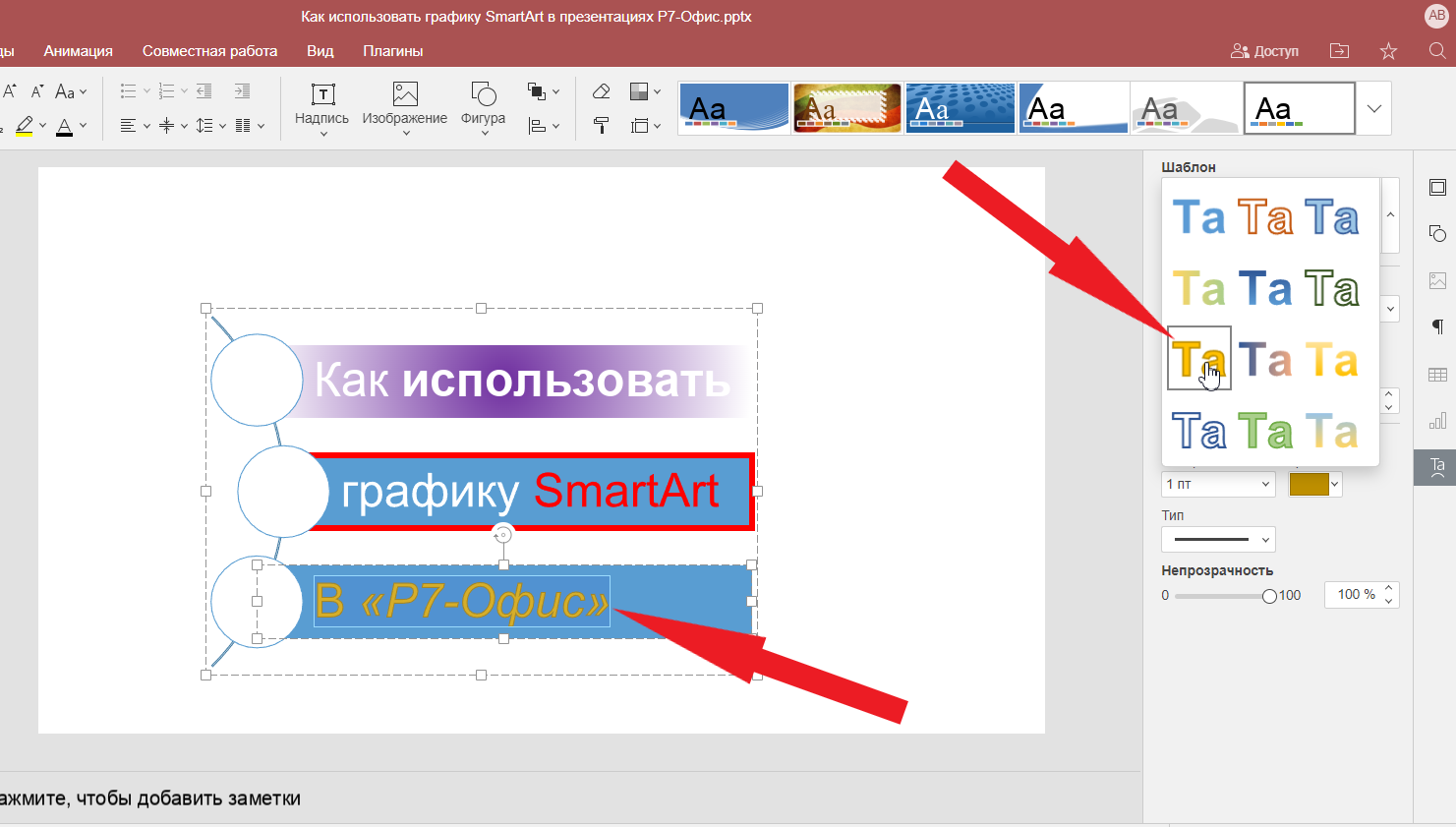The height and width of the screenshot is (827, 1456).
Task: Open the file location folder icon
Action: coord(1339,51)
